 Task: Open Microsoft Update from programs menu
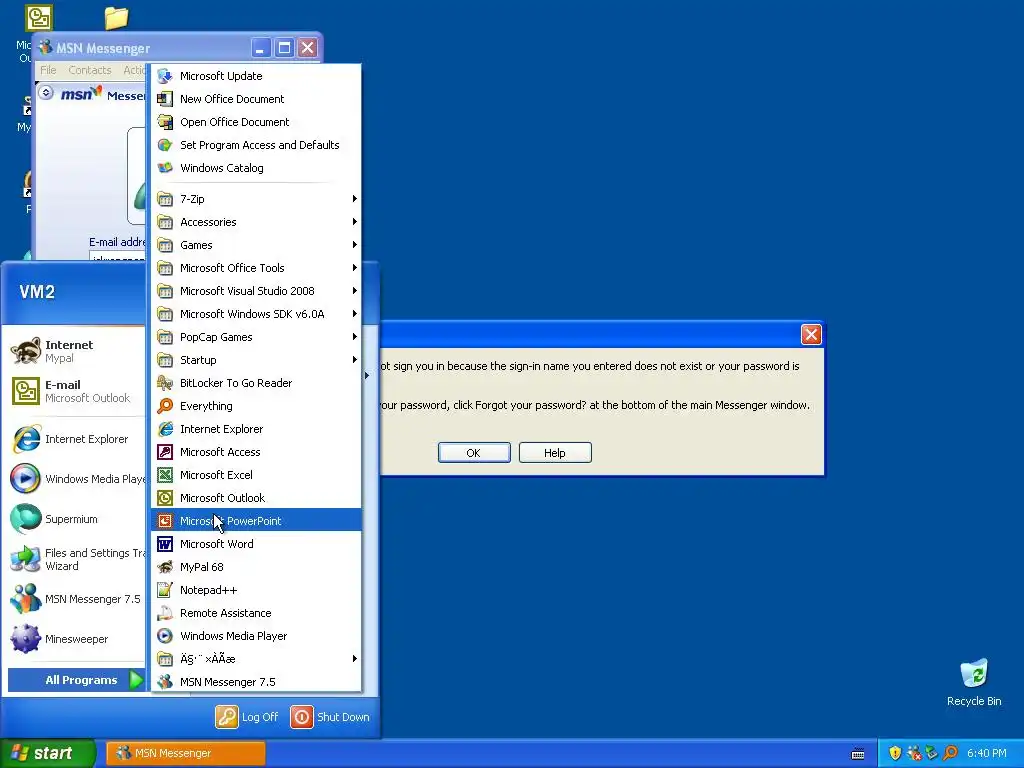tap(256, 76)
